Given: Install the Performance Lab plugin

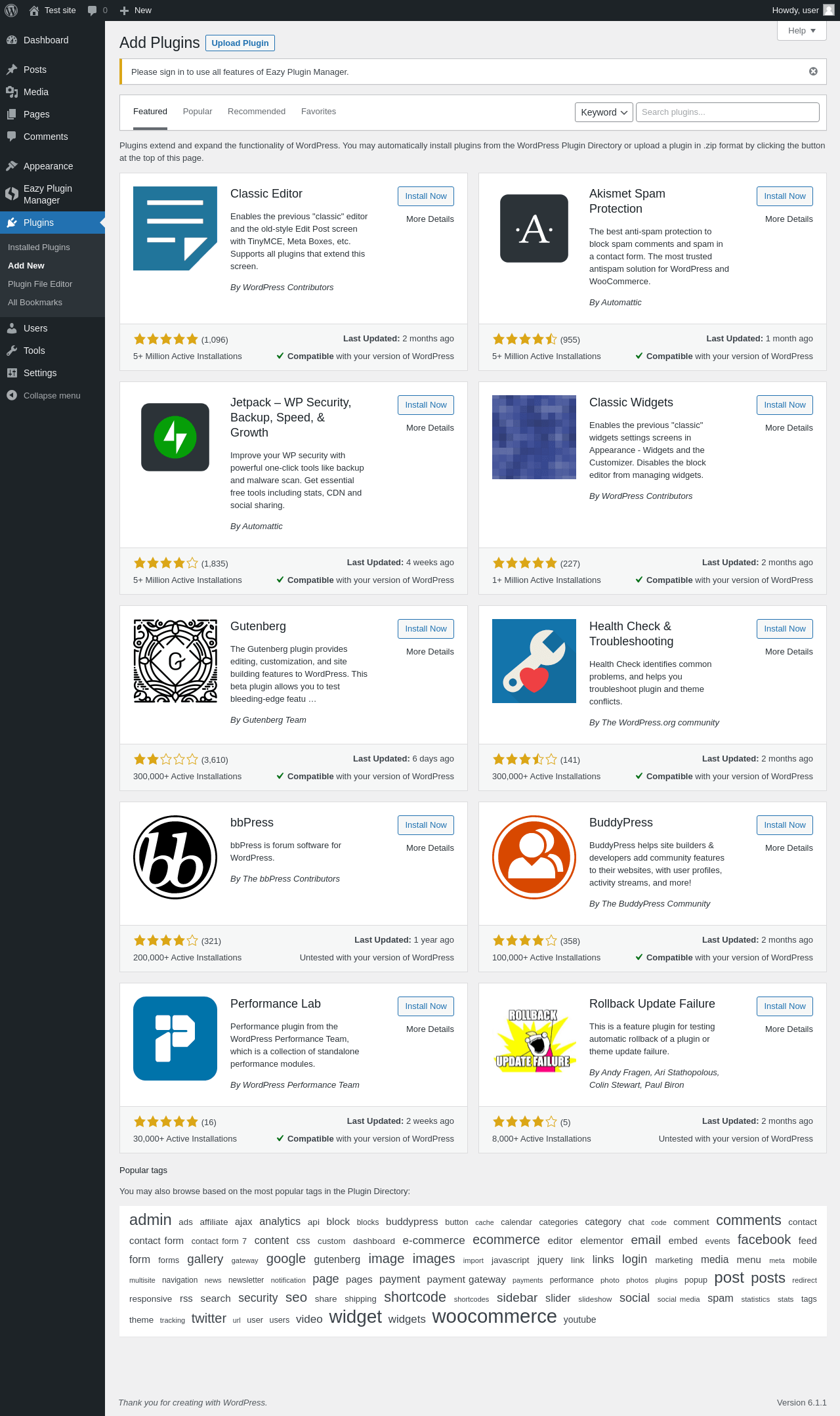Looking at the screenshot, I should (x=426, y=1006).
